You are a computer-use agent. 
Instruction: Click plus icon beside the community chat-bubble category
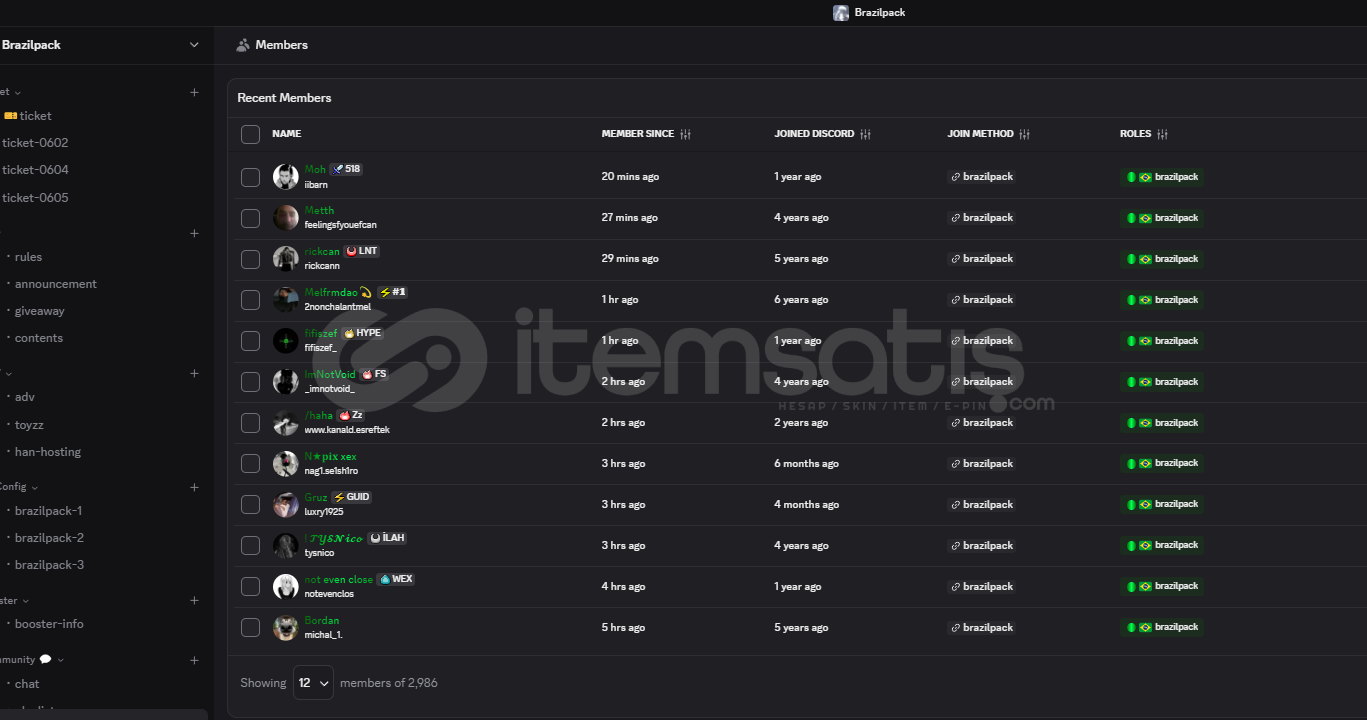pyautogui.click(x=194, y=660)
